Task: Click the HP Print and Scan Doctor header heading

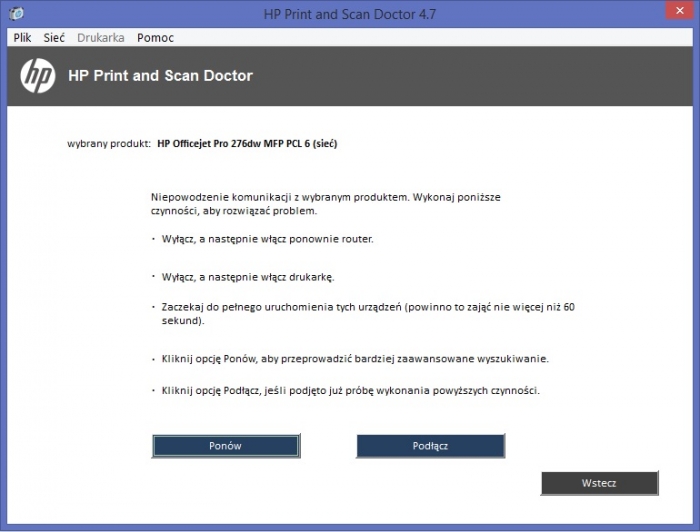Action: 160,76
